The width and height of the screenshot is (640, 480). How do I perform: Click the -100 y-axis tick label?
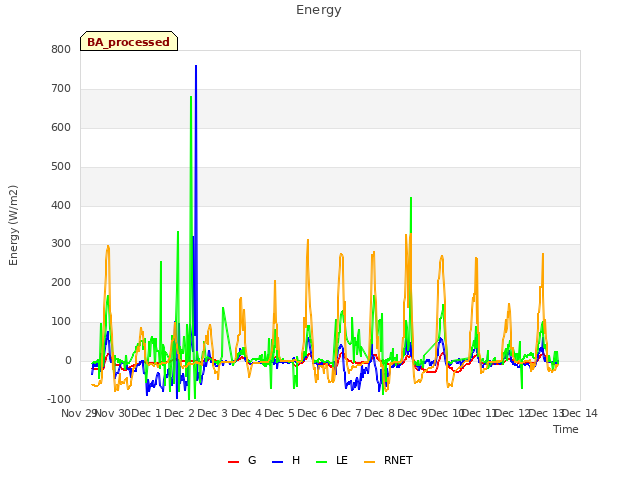point(59,400)
